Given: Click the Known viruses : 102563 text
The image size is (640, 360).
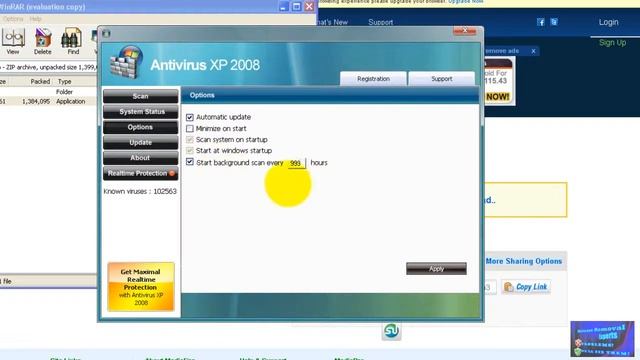Looking at the screenshot, I should [x=140, y=191].
